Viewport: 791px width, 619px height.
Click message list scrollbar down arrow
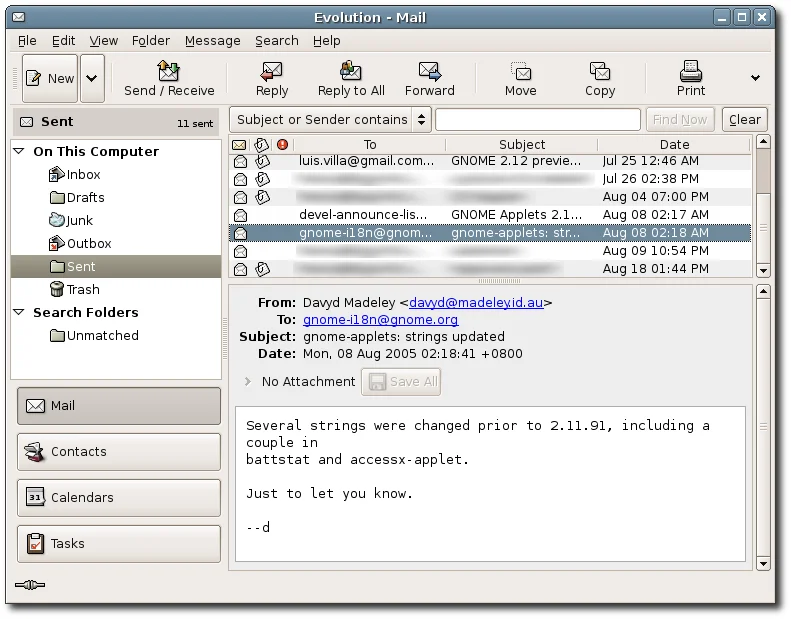[763, 270]
